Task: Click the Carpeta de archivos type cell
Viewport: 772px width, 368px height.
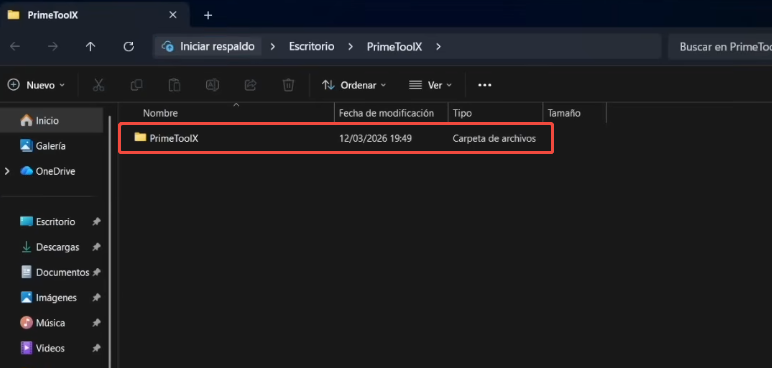Action: click(494, 138)
